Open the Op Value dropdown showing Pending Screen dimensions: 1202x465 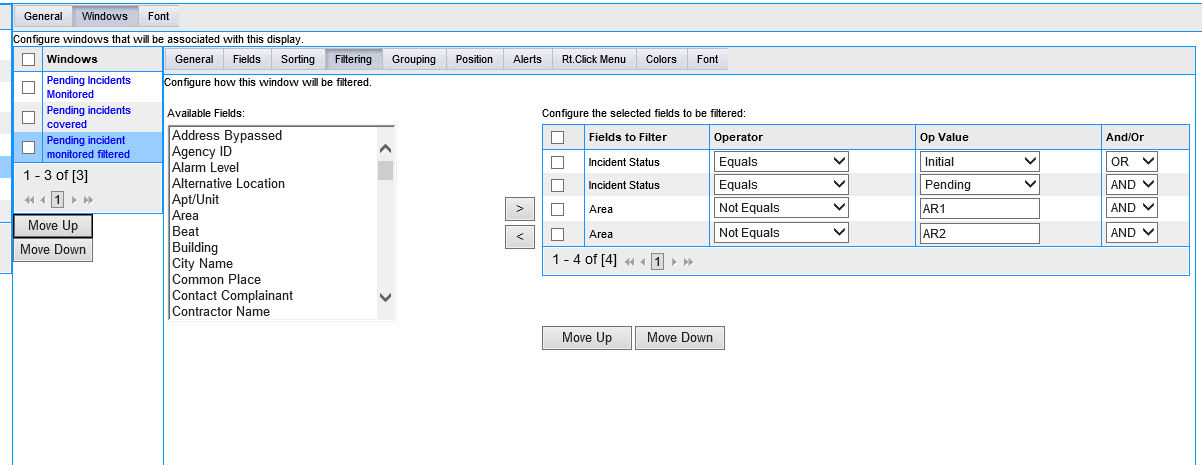980,184
